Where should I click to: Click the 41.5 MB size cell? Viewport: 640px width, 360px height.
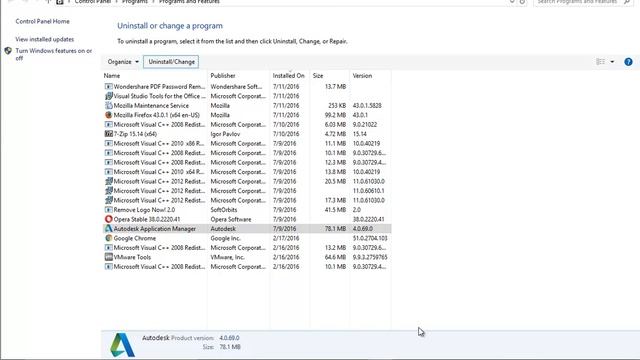coord(335,210)
